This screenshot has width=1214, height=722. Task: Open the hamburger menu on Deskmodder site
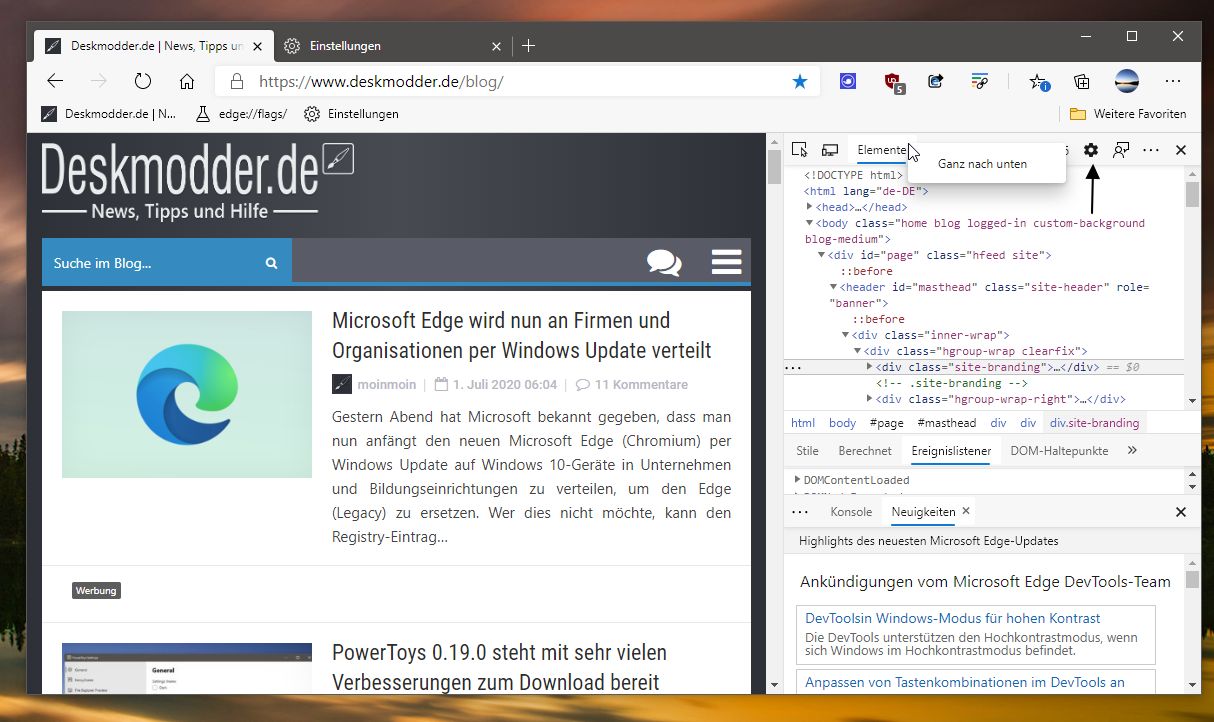727,261
